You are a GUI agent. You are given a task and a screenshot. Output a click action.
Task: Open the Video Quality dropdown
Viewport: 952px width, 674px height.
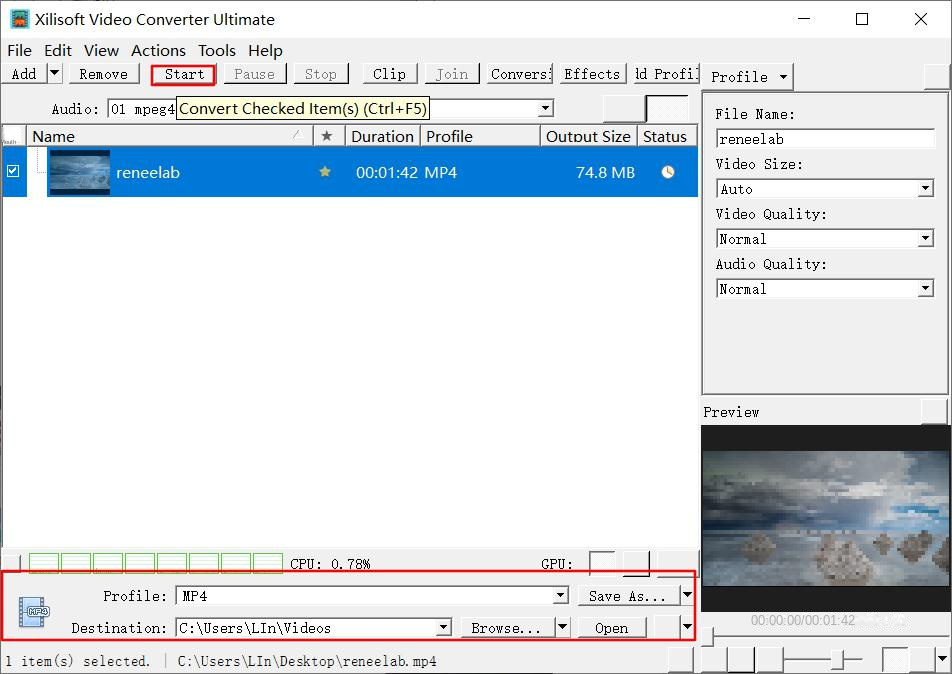[925, 239]
